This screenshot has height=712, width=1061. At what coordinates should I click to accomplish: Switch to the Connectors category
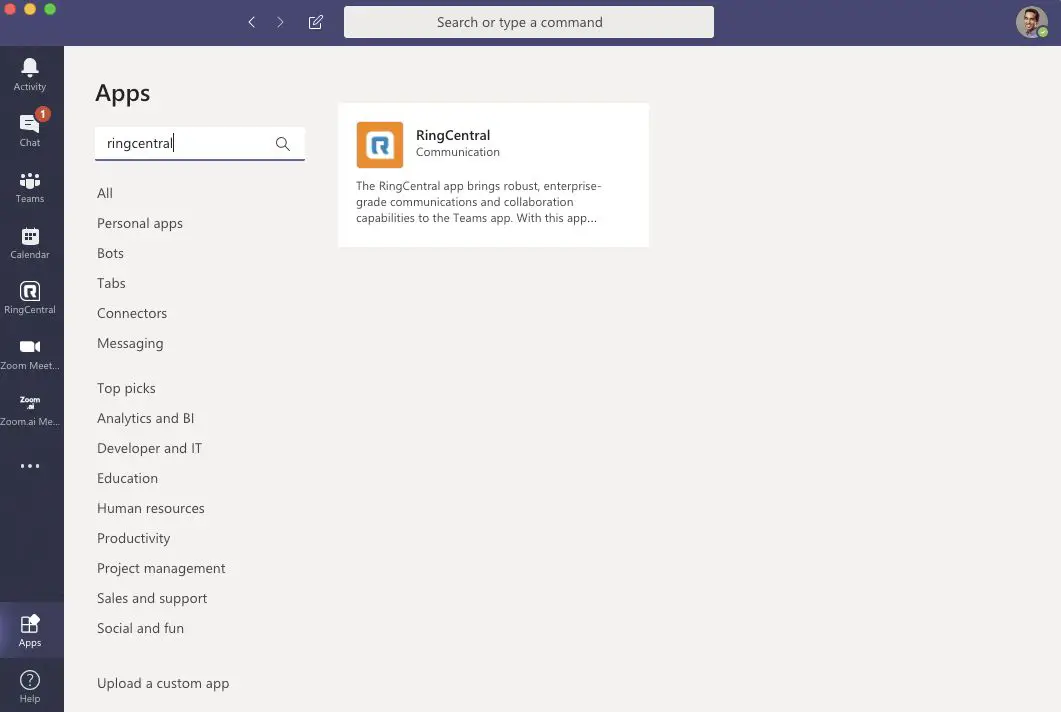(132, 313)
